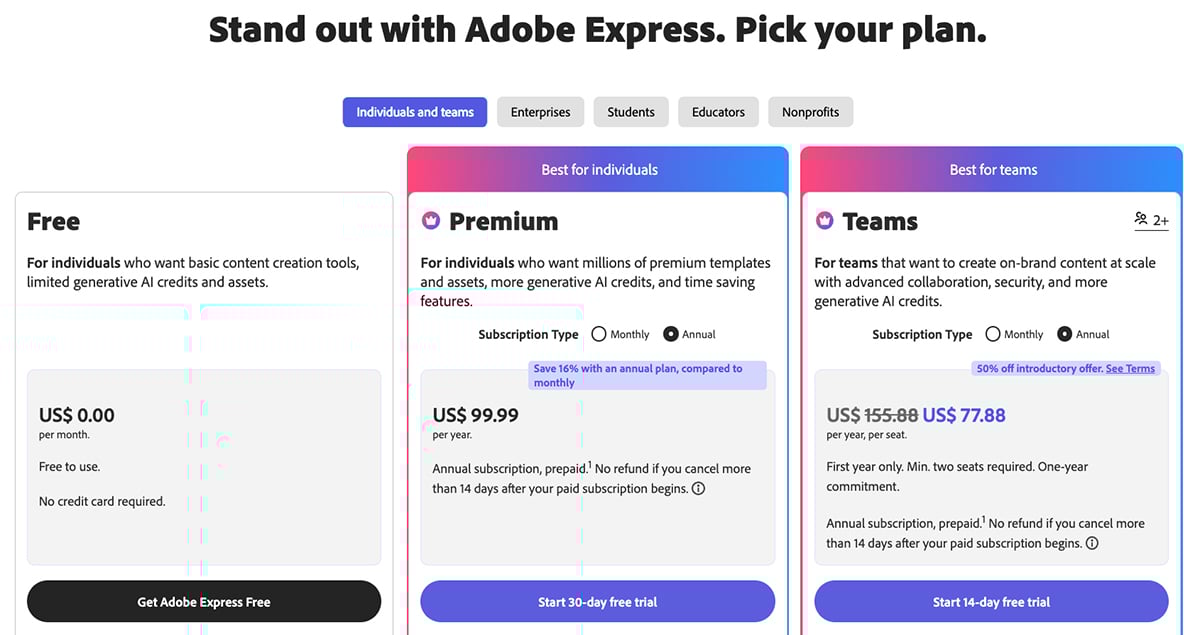Click the Premium plan crown icon
Image resolution: width=1200 pixels, height=635 pixels.
click(x=429, y=220)
